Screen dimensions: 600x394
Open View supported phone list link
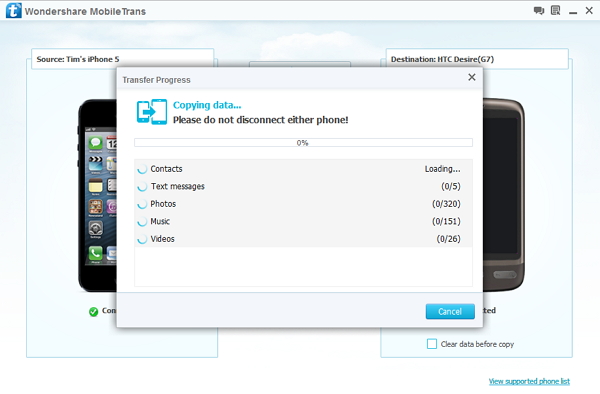tap(529, 381)
